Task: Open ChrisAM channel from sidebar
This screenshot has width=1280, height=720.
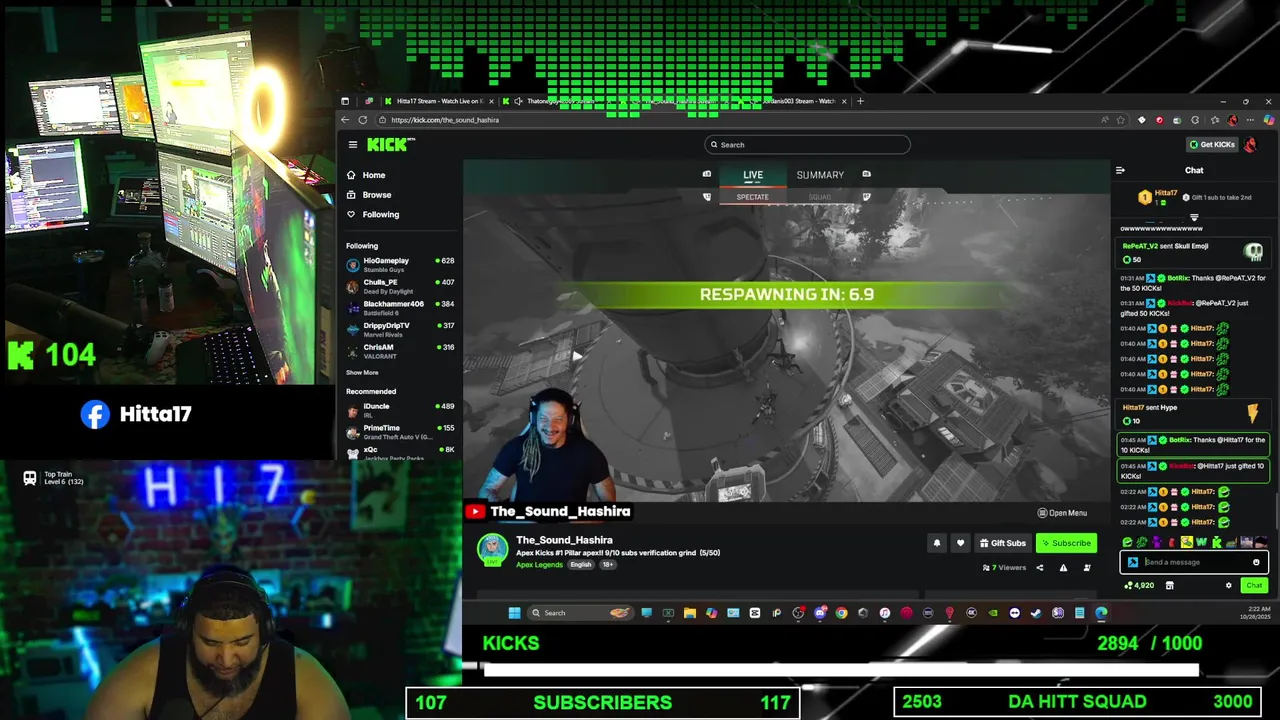Action: coord(400,351)
